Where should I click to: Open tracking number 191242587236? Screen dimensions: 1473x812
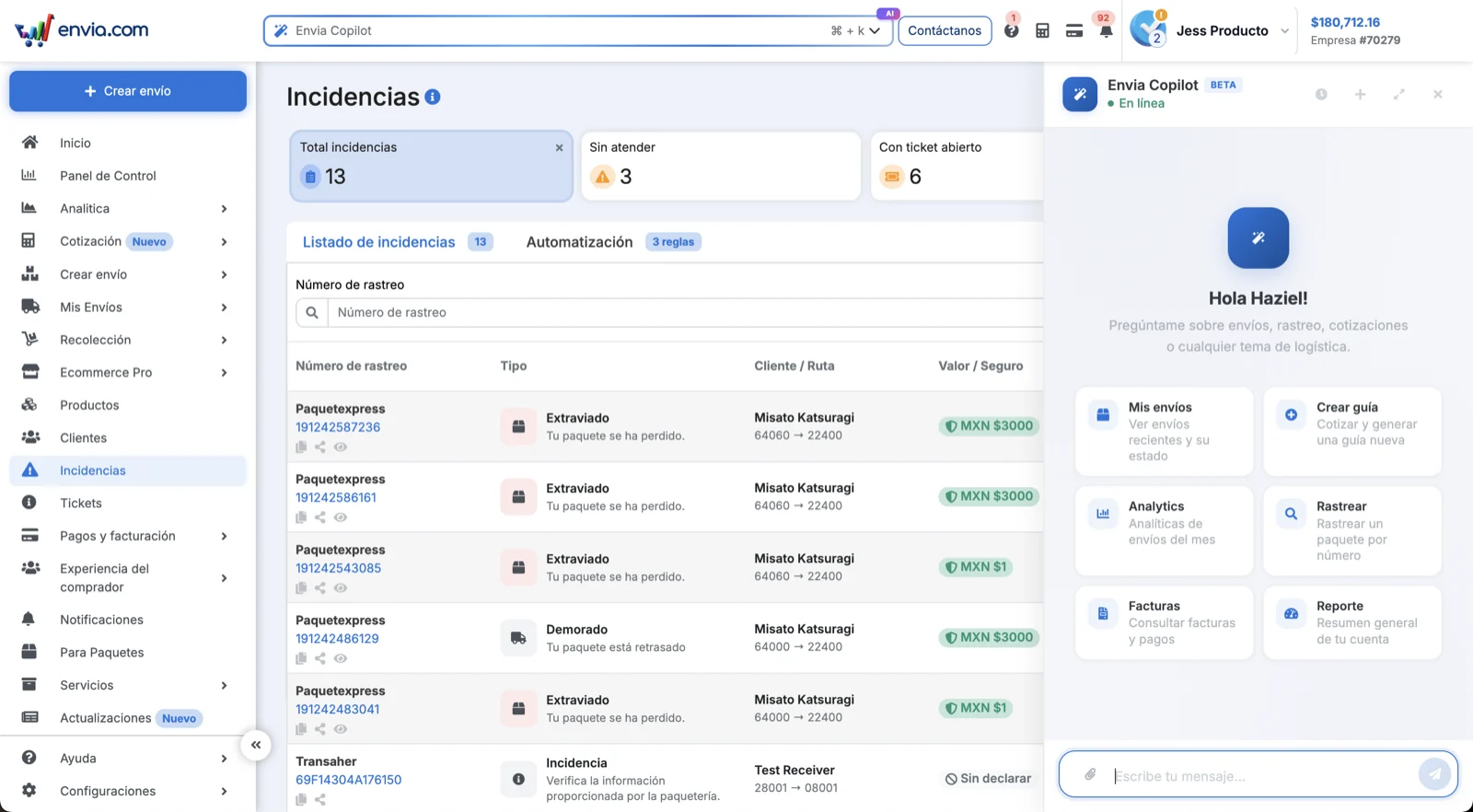click(338, 427)
